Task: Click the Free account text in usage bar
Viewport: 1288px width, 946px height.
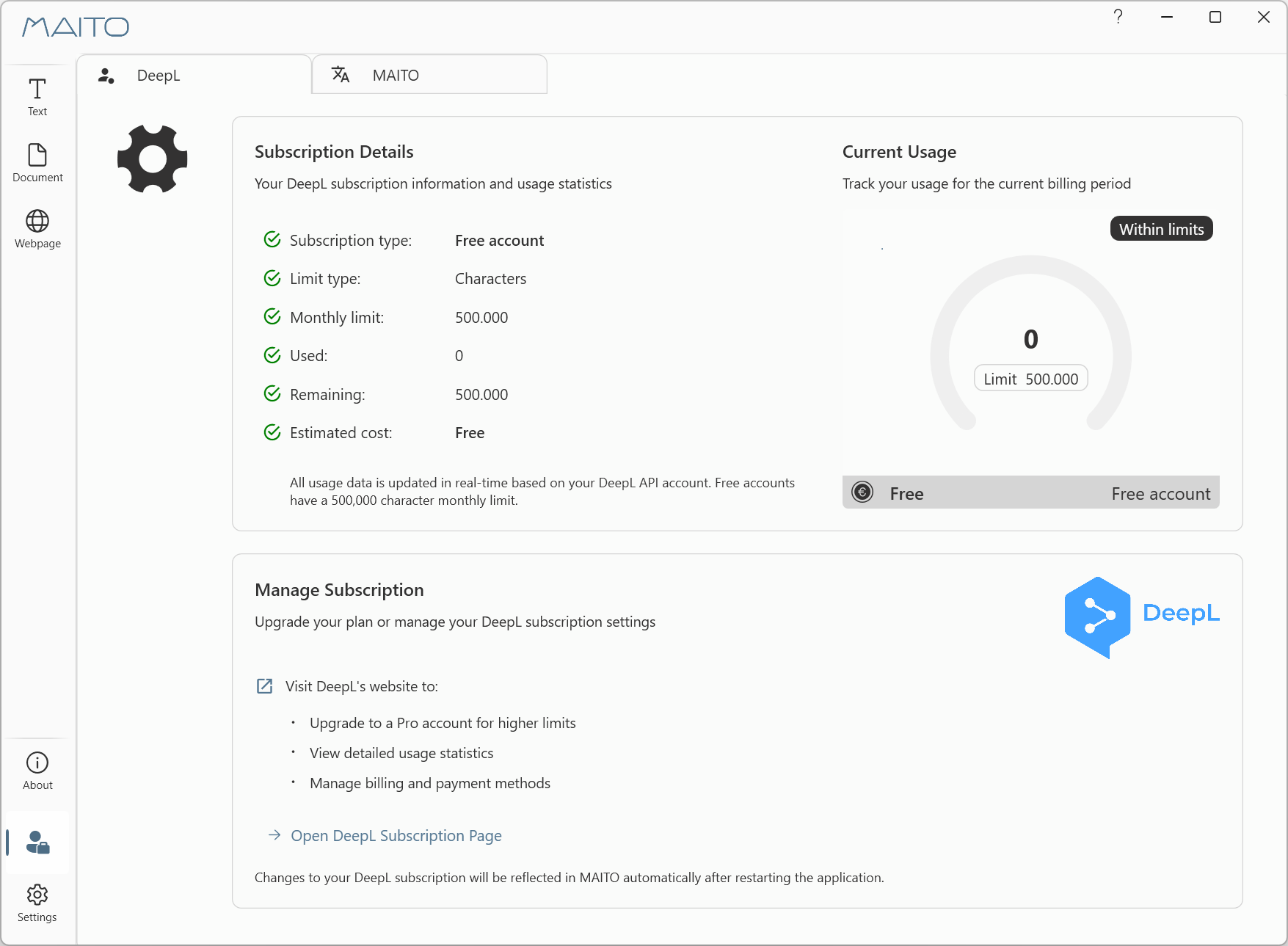Action: (1160, 494)
